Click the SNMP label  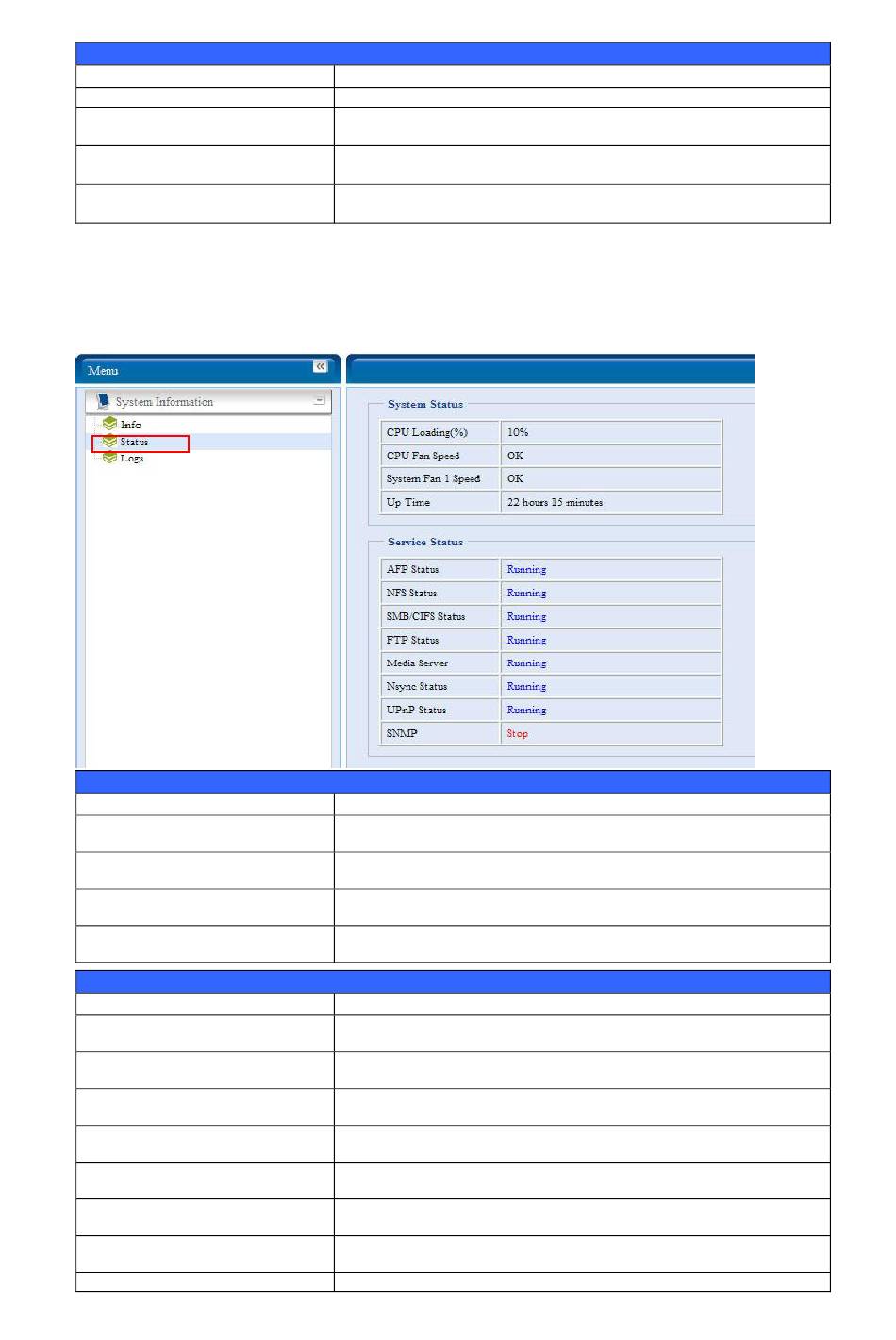coord(402,734)
